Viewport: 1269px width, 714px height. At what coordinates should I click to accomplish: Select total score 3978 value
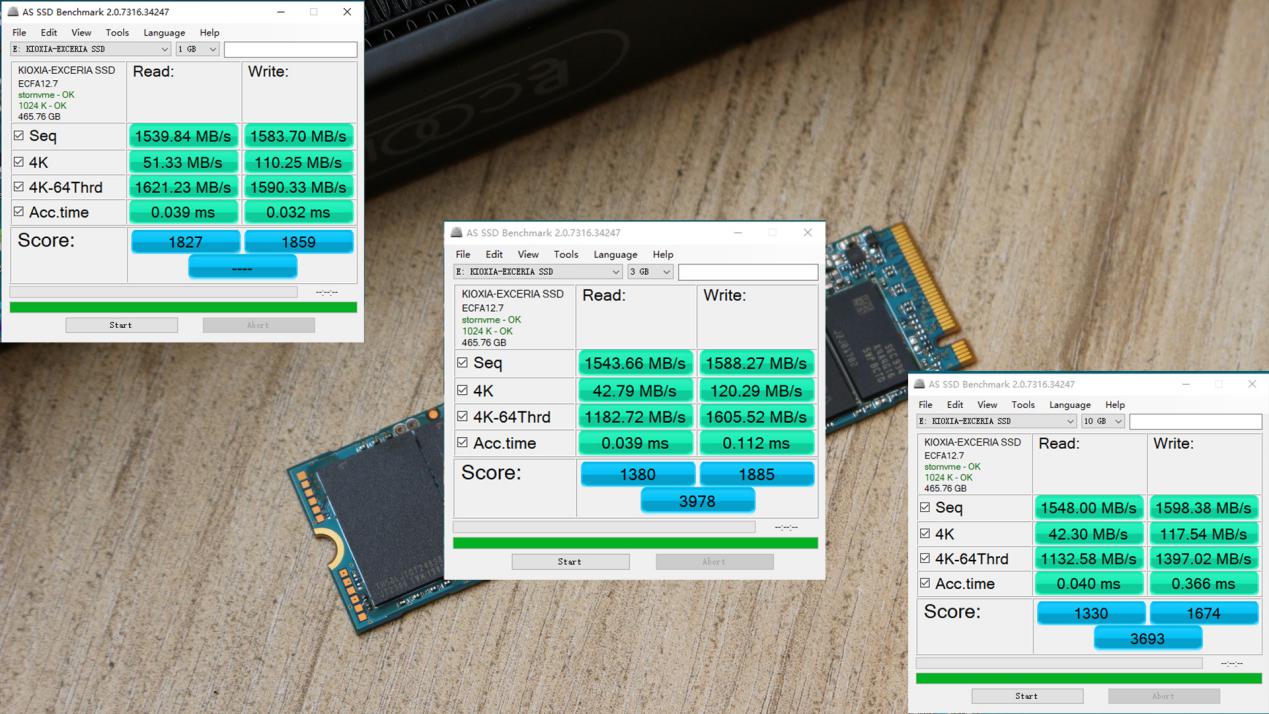697,501
